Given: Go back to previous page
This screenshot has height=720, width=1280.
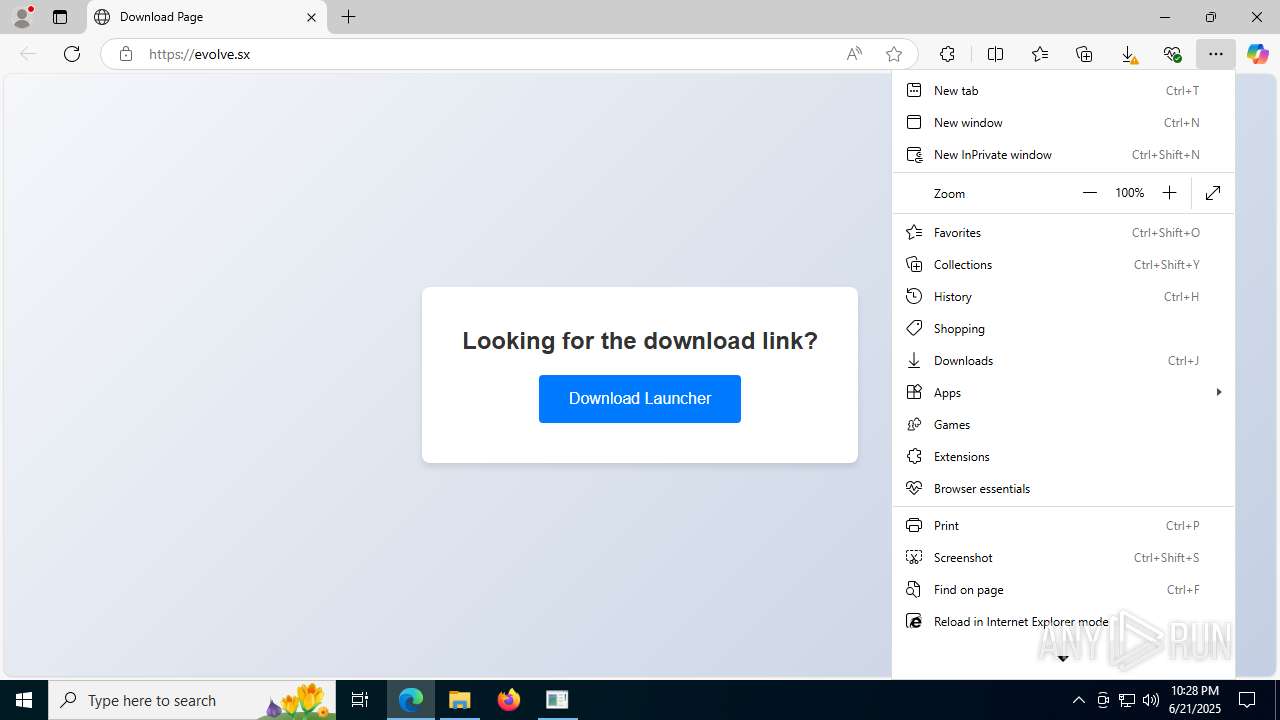Looking at the screenshot, I should [28, 54].
